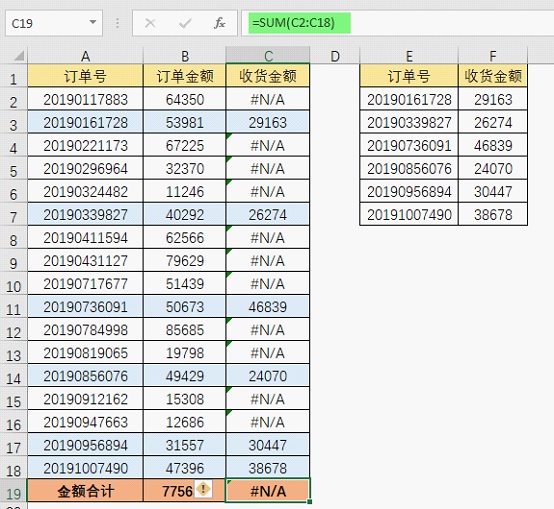
Task: Select cell A3 containing 20190161728
Action: (x=86, y=122)
